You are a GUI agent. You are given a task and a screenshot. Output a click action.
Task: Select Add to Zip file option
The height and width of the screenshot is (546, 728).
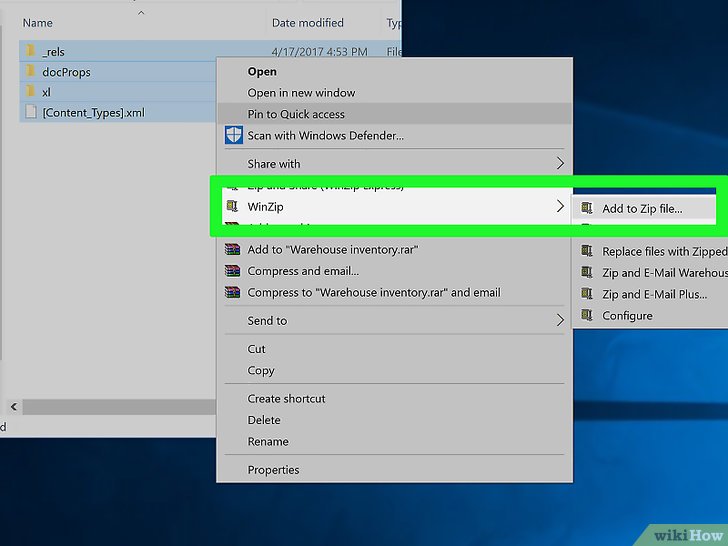coord(642,209)
